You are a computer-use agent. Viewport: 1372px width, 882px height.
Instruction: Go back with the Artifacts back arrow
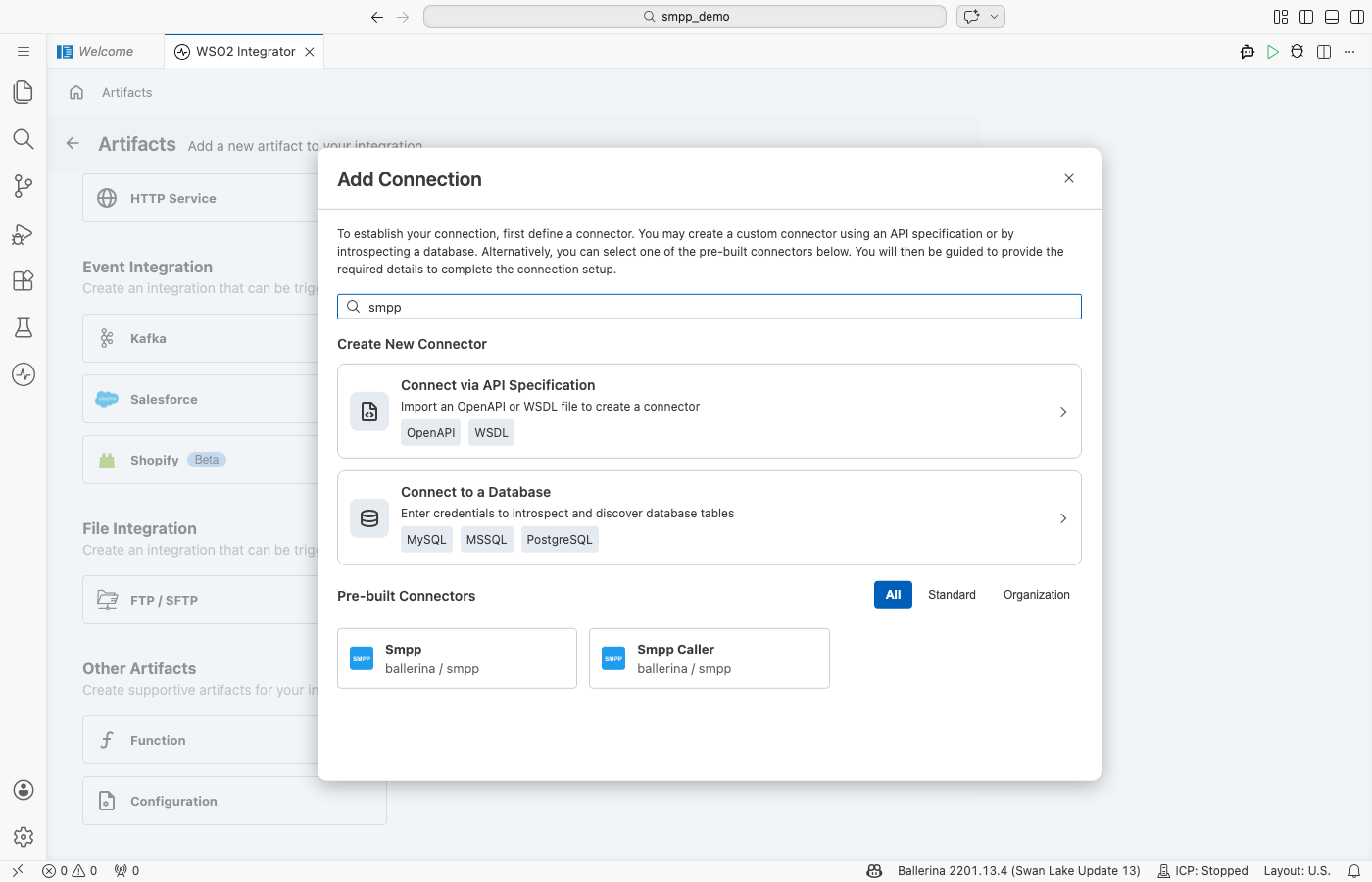73,143
